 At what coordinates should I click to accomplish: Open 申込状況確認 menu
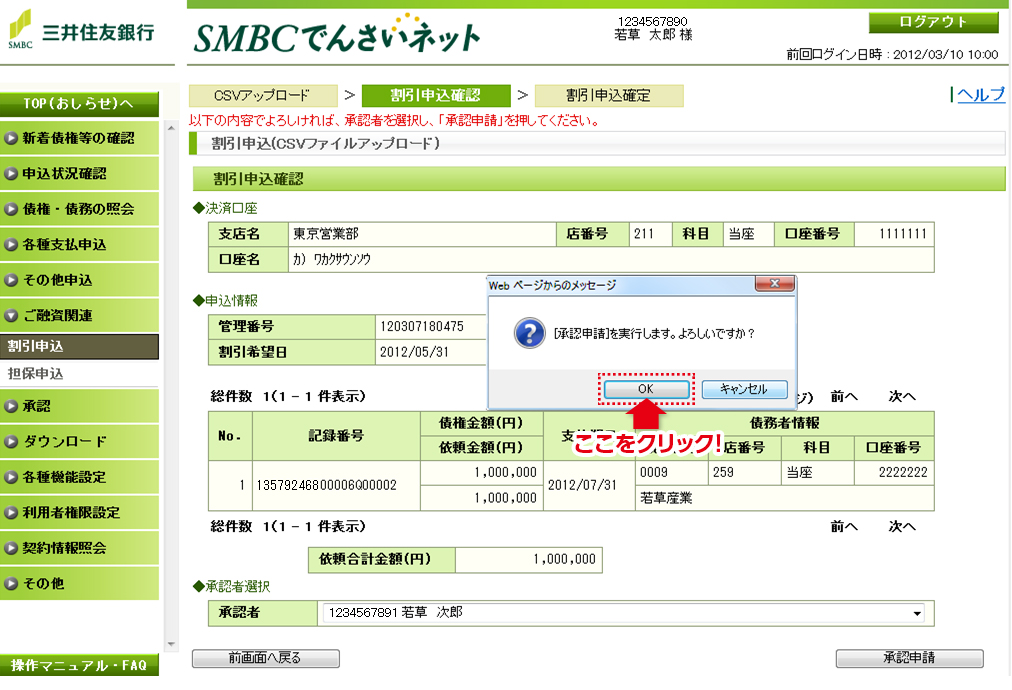pyautogui.click(x=79, y=174)
